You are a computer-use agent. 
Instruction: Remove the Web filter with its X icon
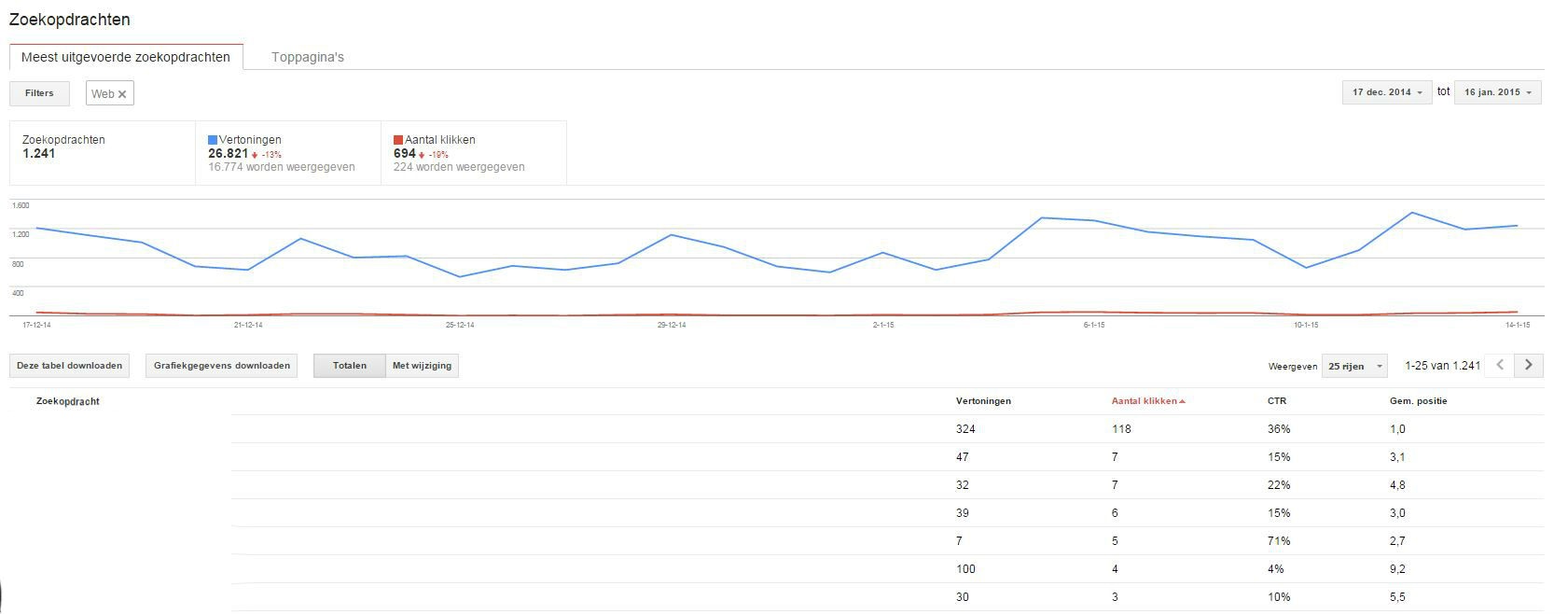[122, 94]
